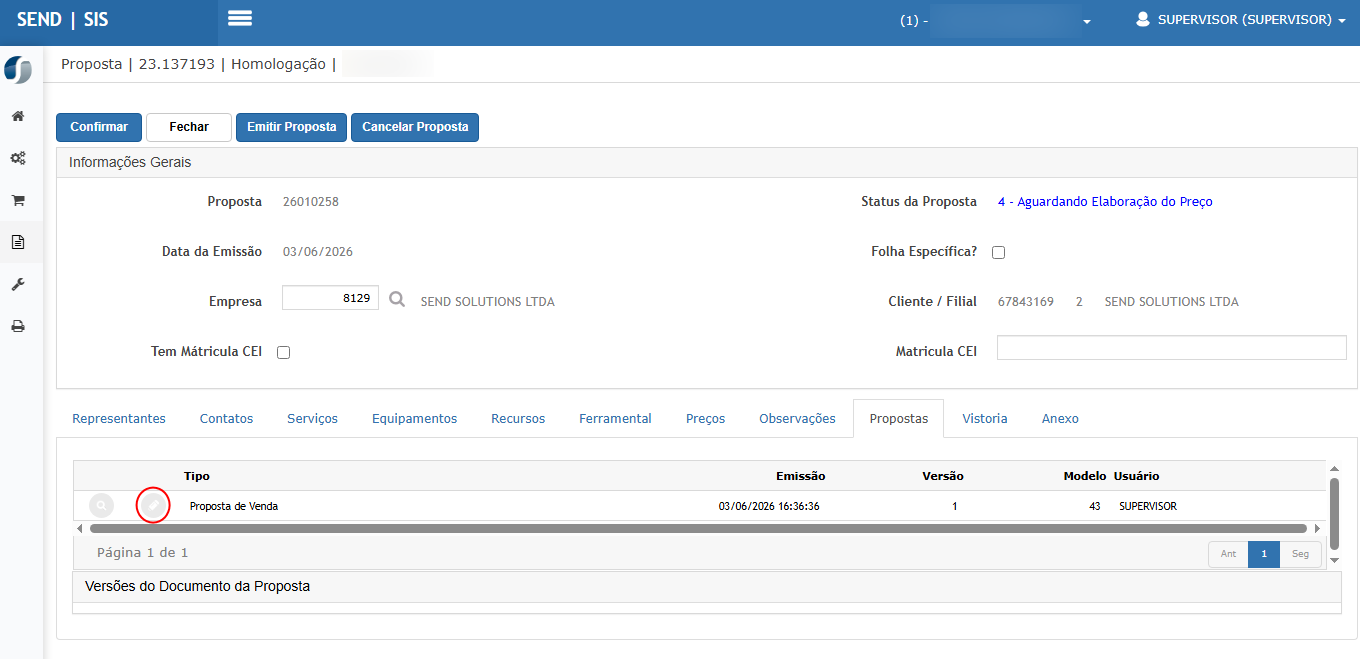Click the Usuário column header
The image size is (1360, 659).
coord(1137,476)
